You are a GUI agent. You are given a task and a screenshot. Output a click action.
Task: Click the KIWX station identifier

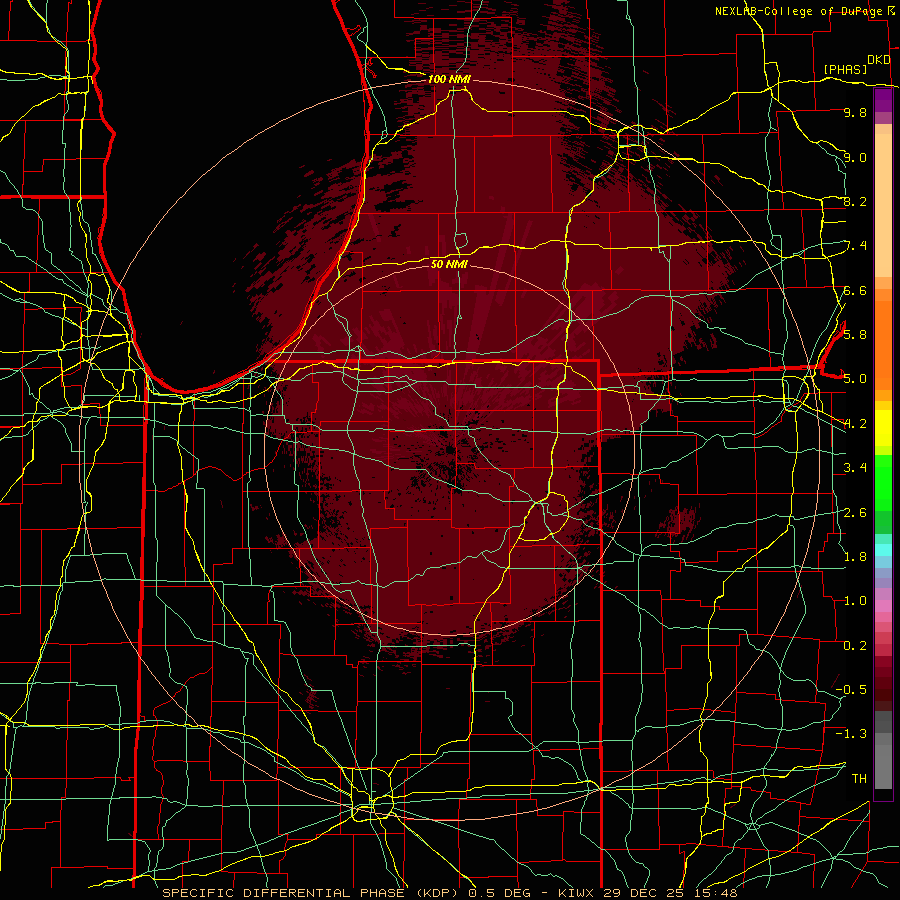pyautogui.click(x=576, y=893)
